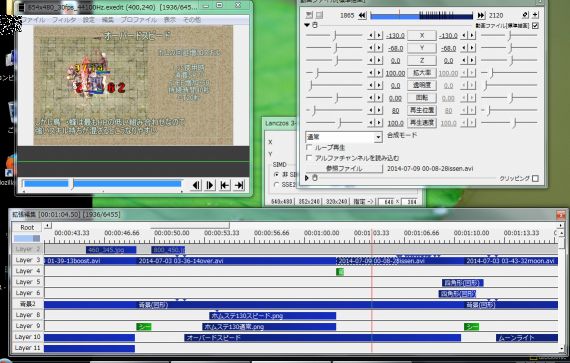Increase right Y value with its right arrow
The width and height of the screenshot is (570, 363).
click(472, 48)
